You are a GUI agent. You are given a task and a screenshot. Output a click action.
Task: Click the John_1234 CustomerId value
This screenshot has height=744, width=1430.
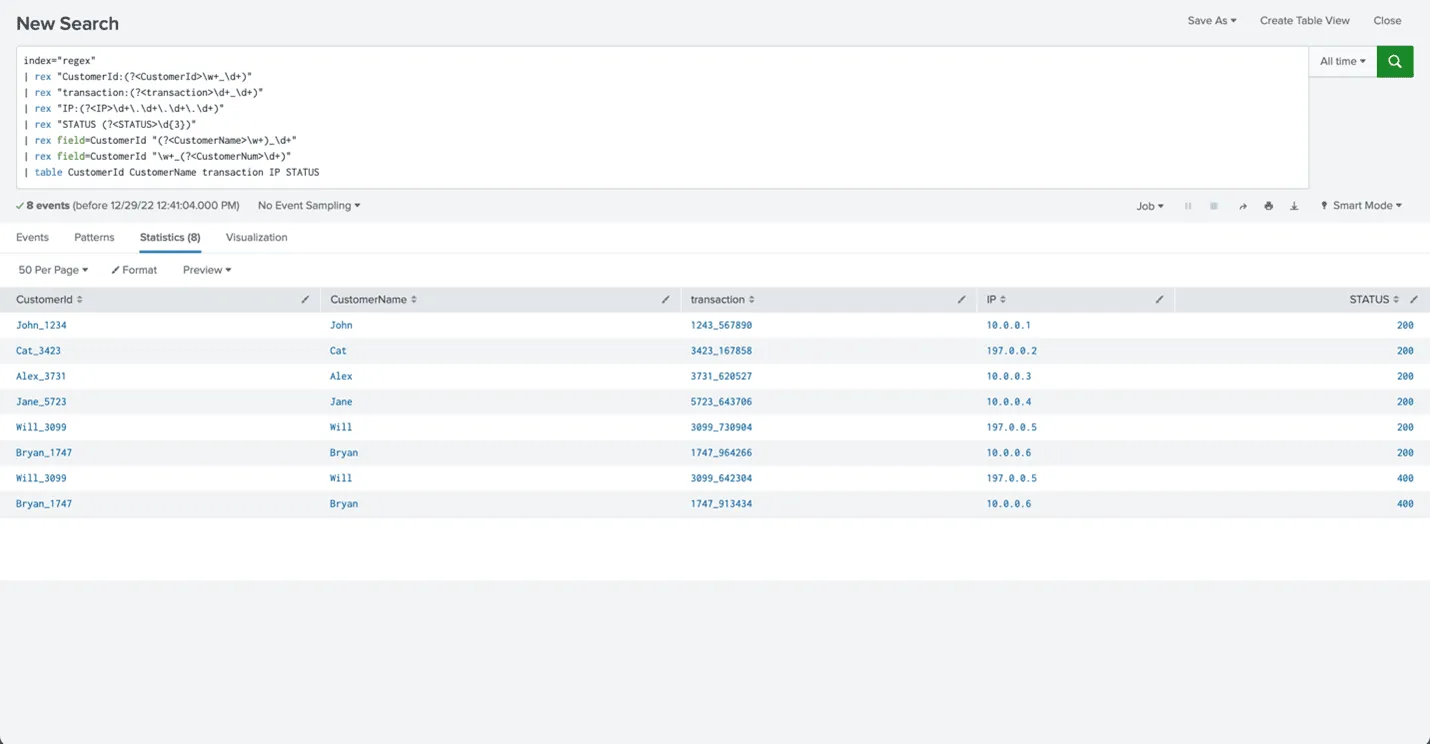[x=41, y=325]
